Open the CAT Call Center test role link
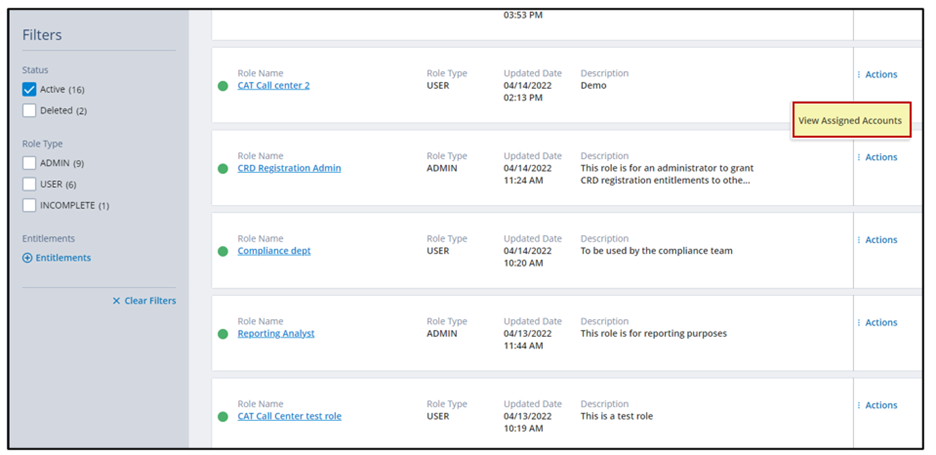The height and width of the screenshot is (455, 936). pyautogui.click(x=289, y=416)
